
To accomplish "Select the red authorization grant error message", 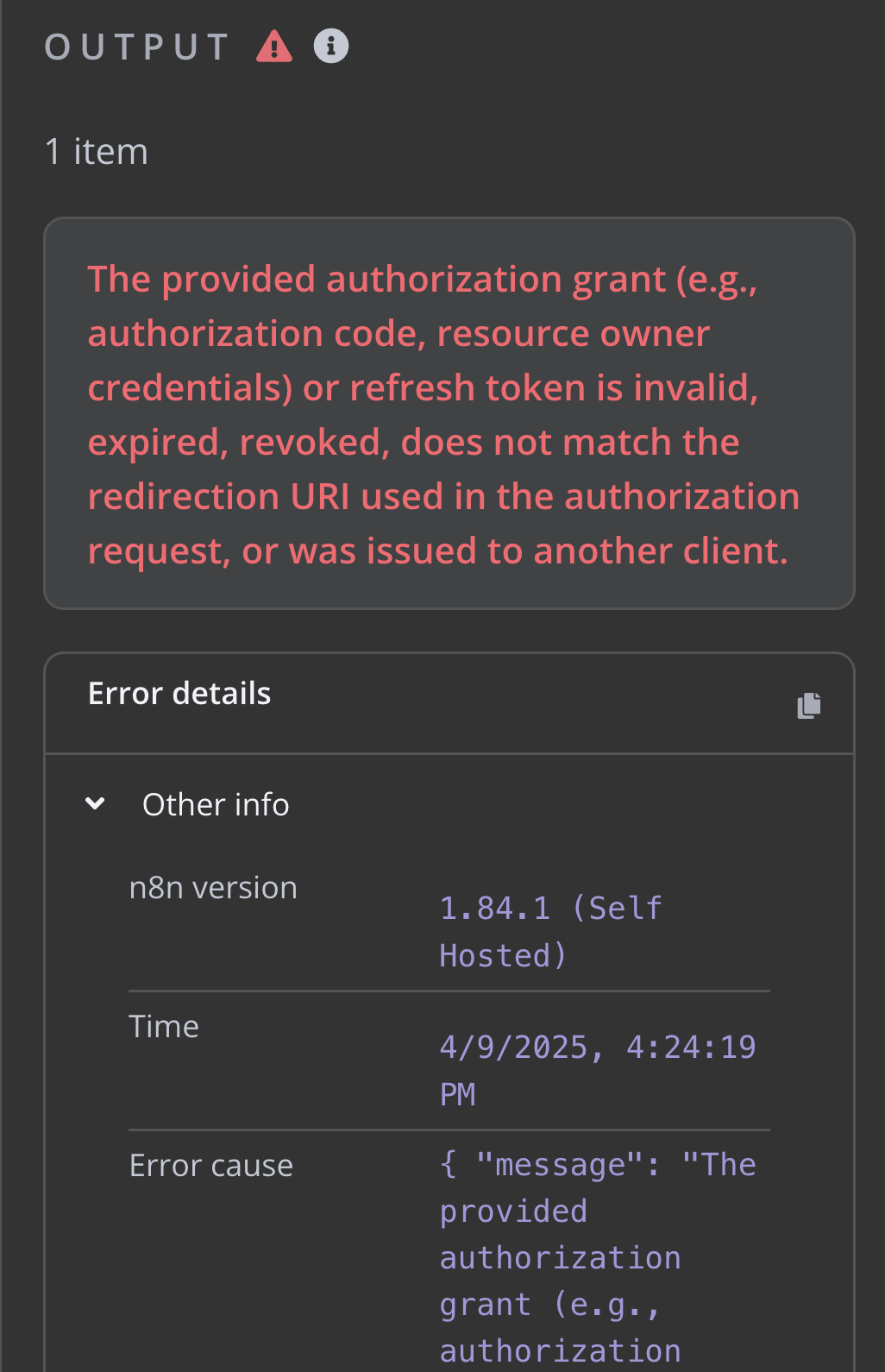I will coord(443,415).
